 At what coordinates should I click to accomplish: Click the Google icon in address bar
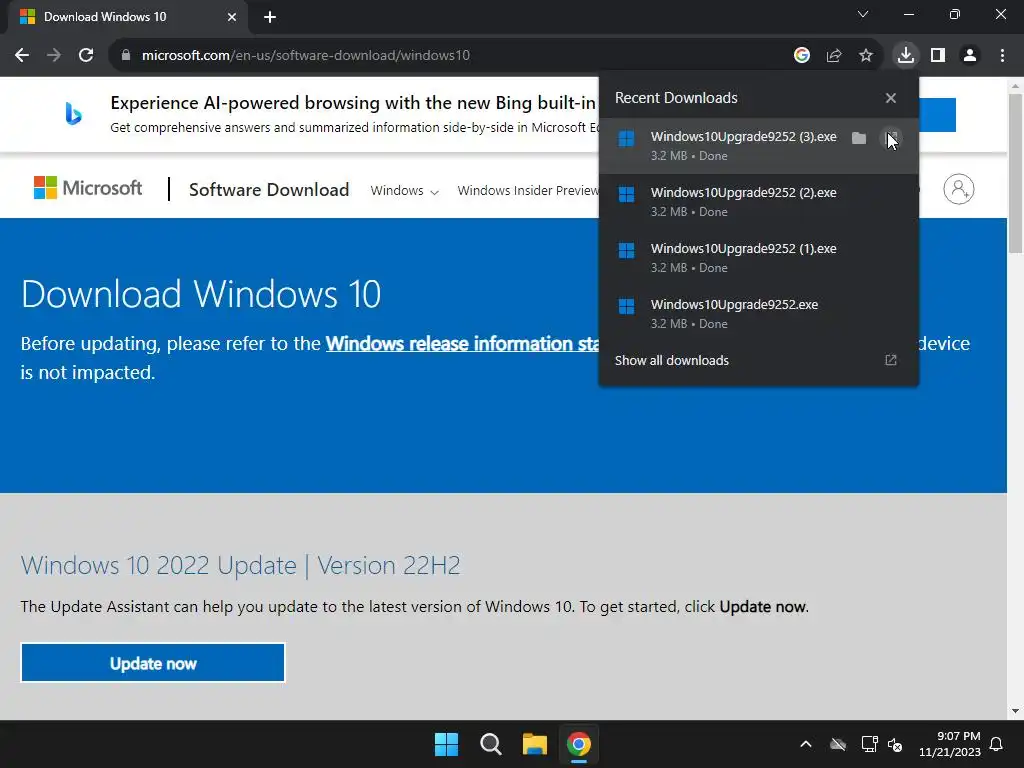pyautogui.click(x=802, y=56)
